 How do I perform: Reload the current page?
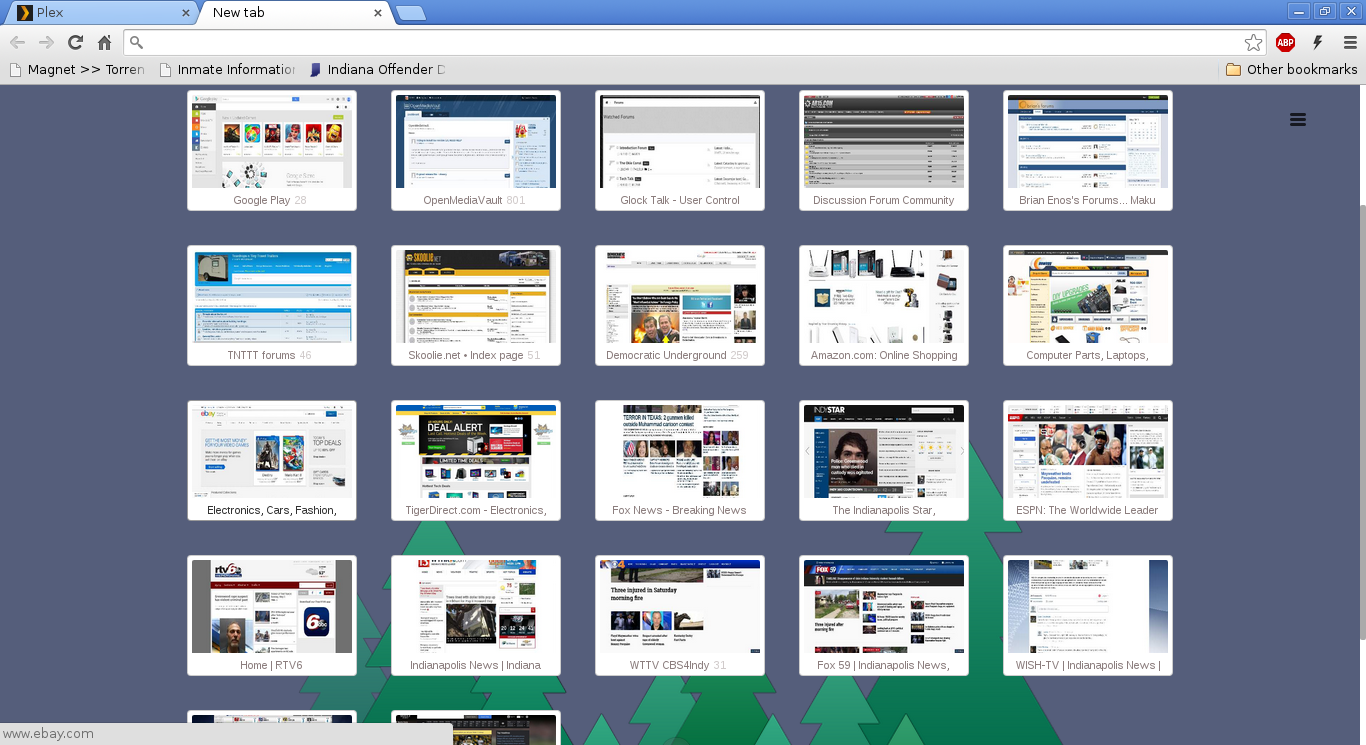(x=75, y=42)
